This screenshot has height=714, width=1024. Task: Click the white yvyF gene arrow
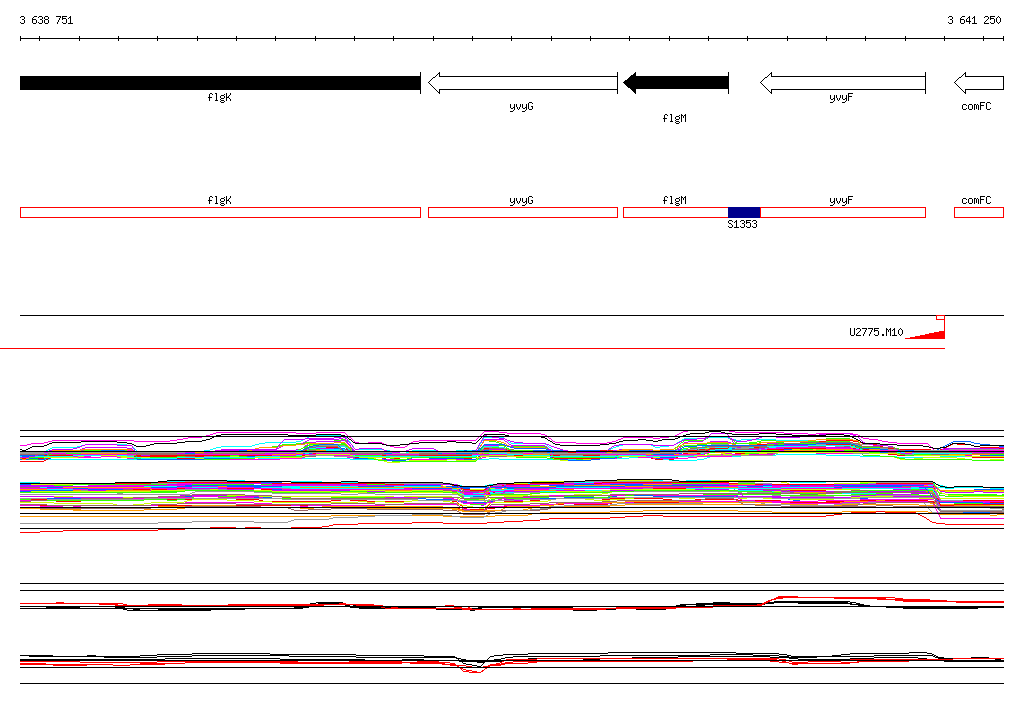(842, 83)
